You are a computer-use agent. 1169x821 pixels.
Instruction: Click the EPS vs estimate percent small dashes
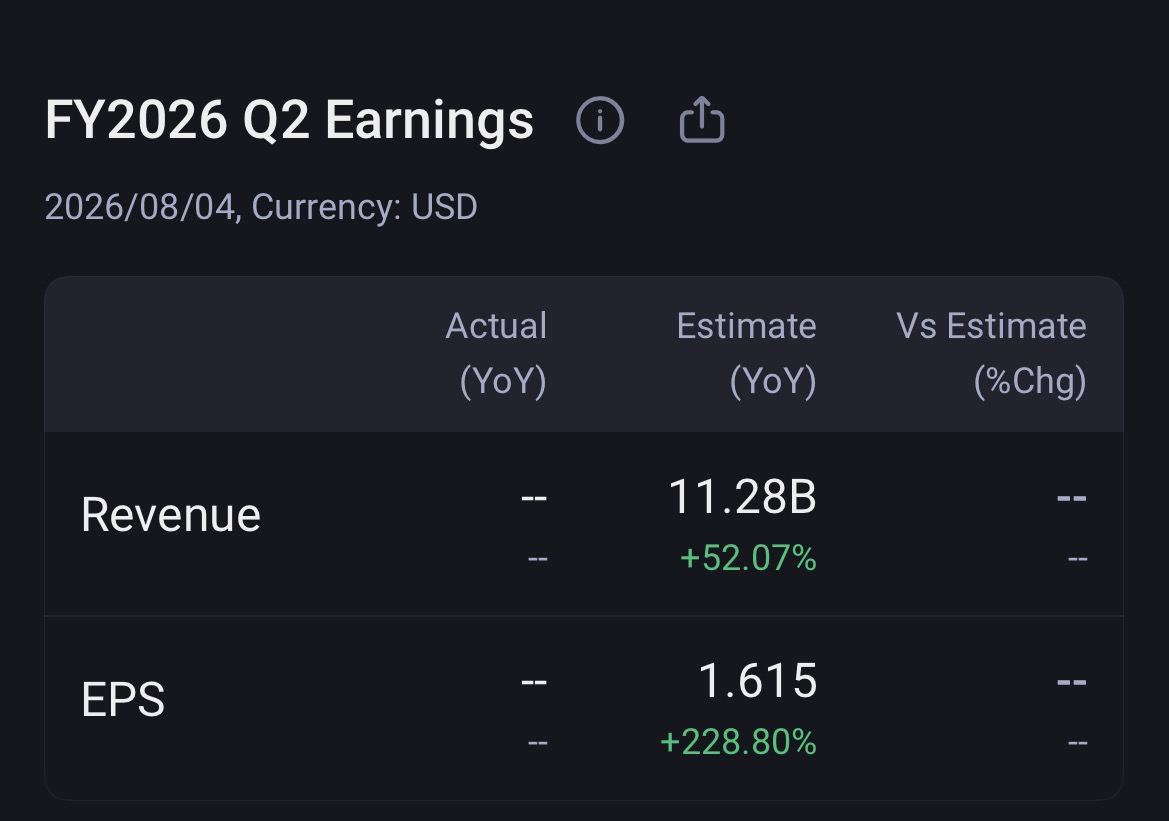(x=1077, y=743)
